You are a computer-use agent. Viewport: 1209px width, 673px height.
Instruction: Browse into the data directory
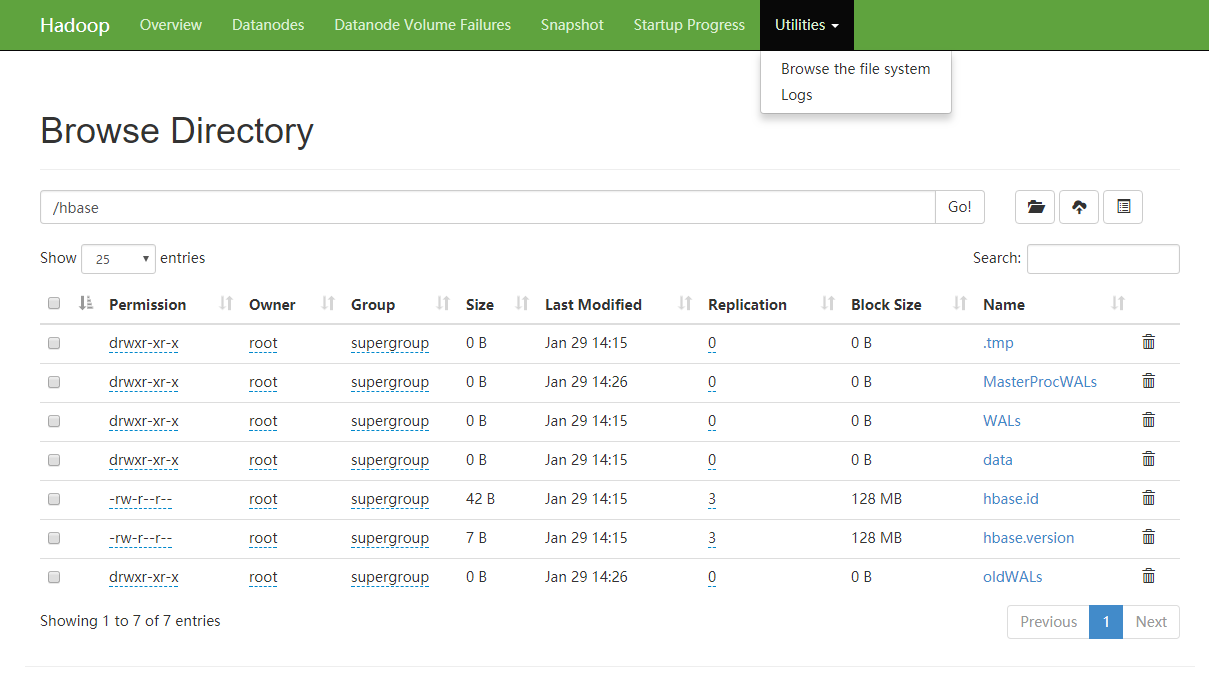tap(998, 460)
